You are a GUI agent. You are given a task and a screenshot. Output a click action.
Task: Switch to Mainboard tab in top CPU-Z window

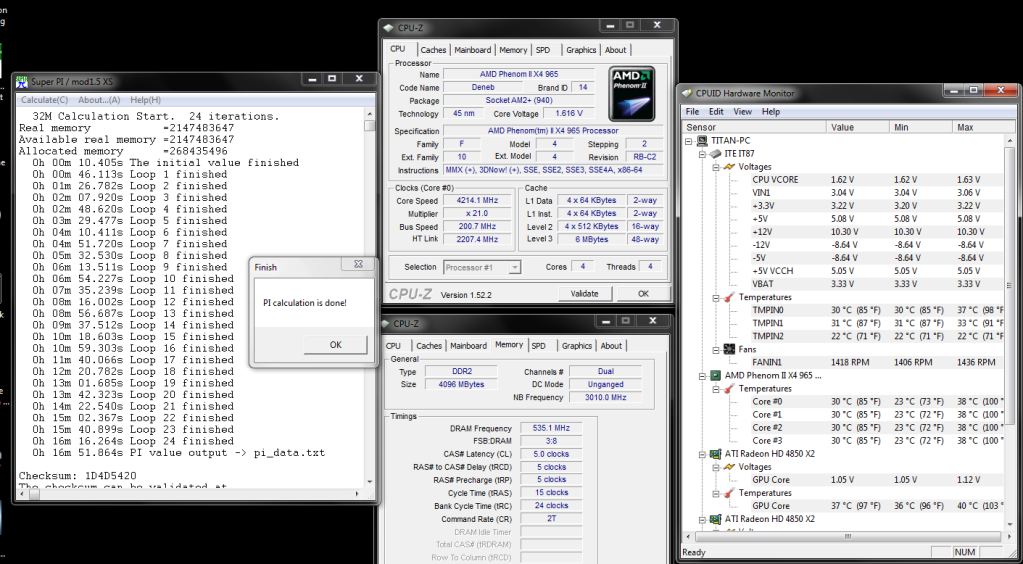(472, 50)
